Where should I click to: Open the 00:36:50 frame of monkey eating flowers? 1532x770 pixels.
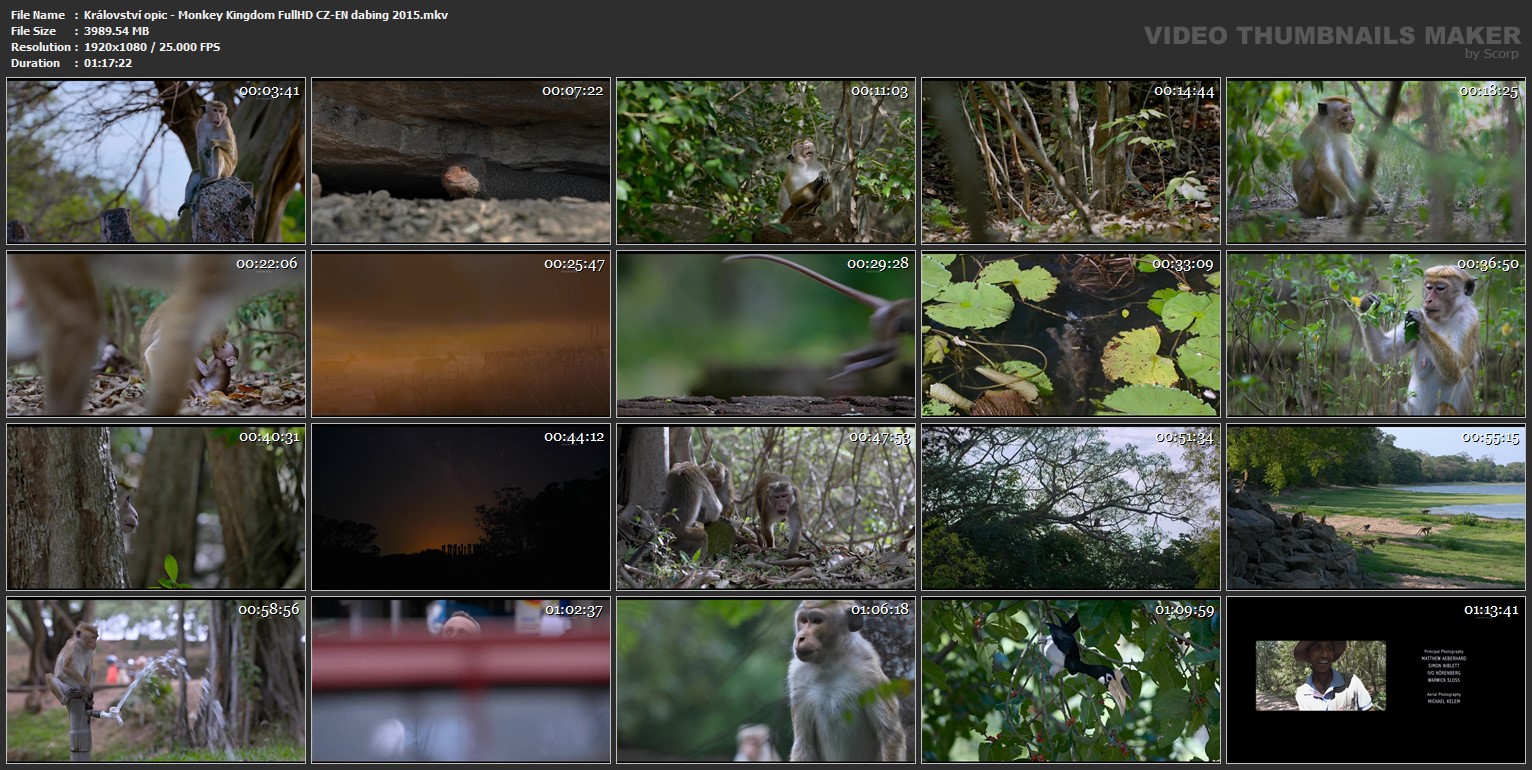(1375, 334)
